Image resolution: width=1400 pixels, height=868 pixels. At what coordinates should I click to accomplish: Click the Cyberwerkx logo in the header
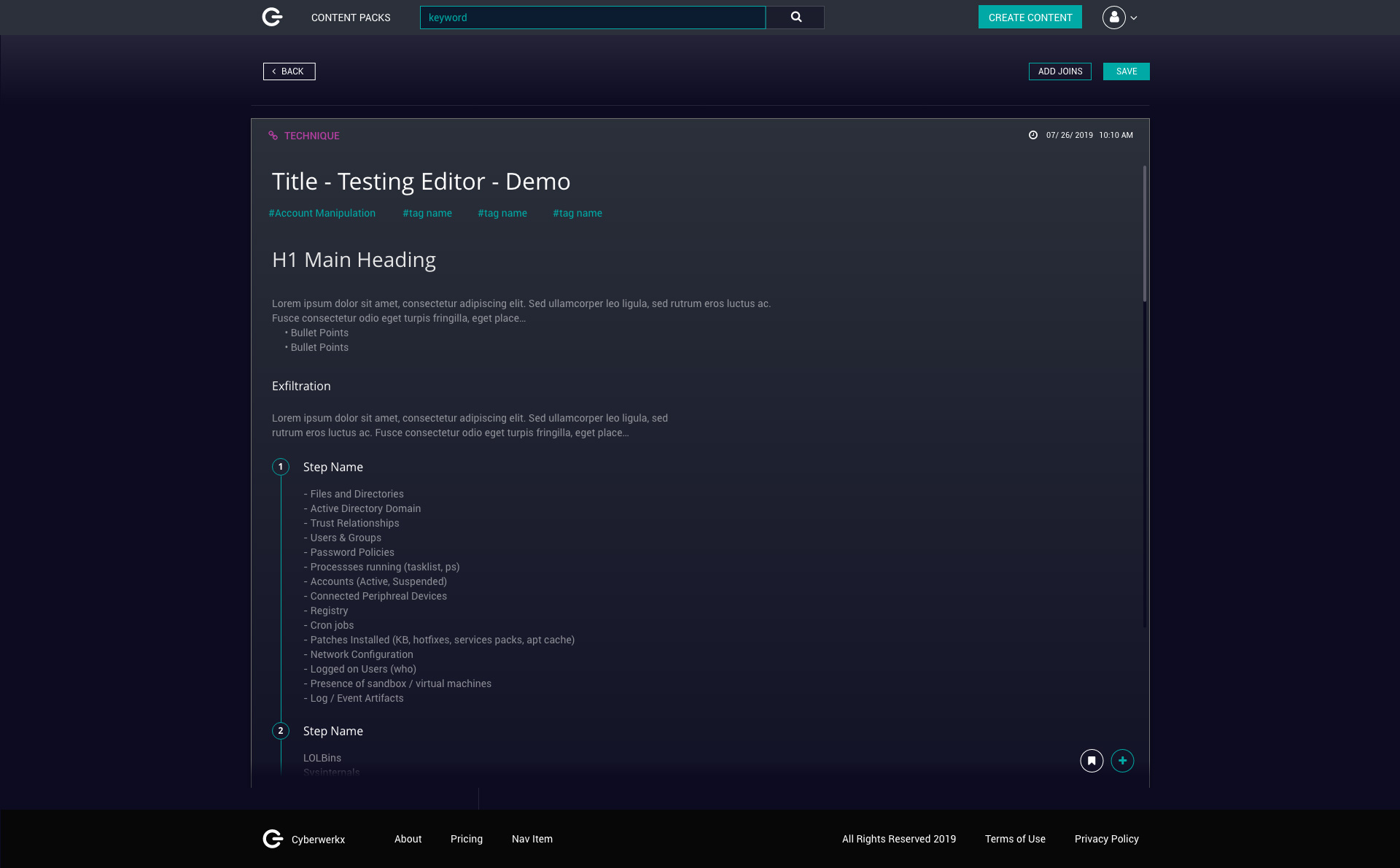(272, 17)
